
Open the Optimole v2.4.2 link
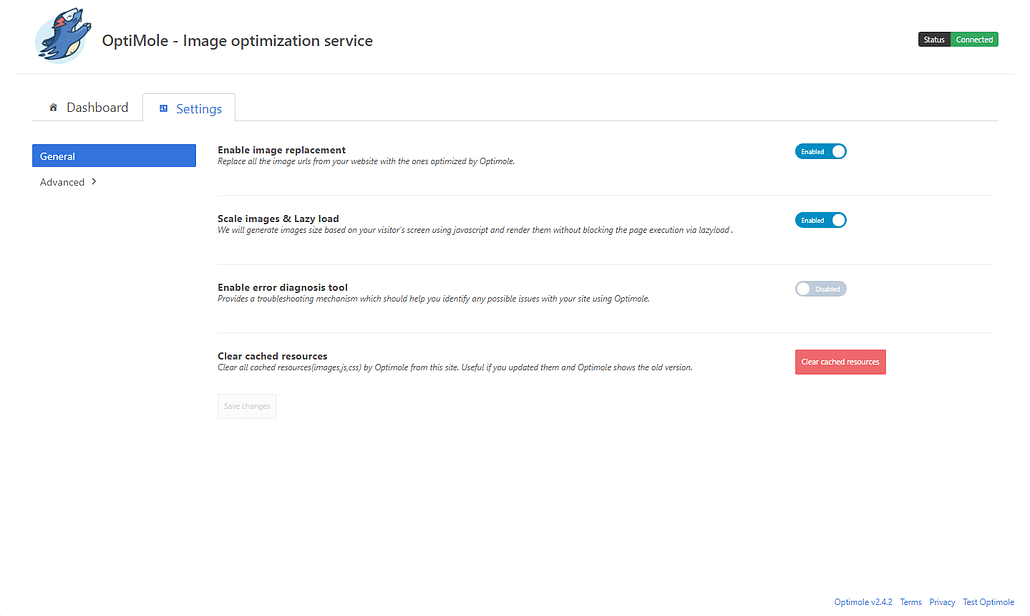coord(863,602)
